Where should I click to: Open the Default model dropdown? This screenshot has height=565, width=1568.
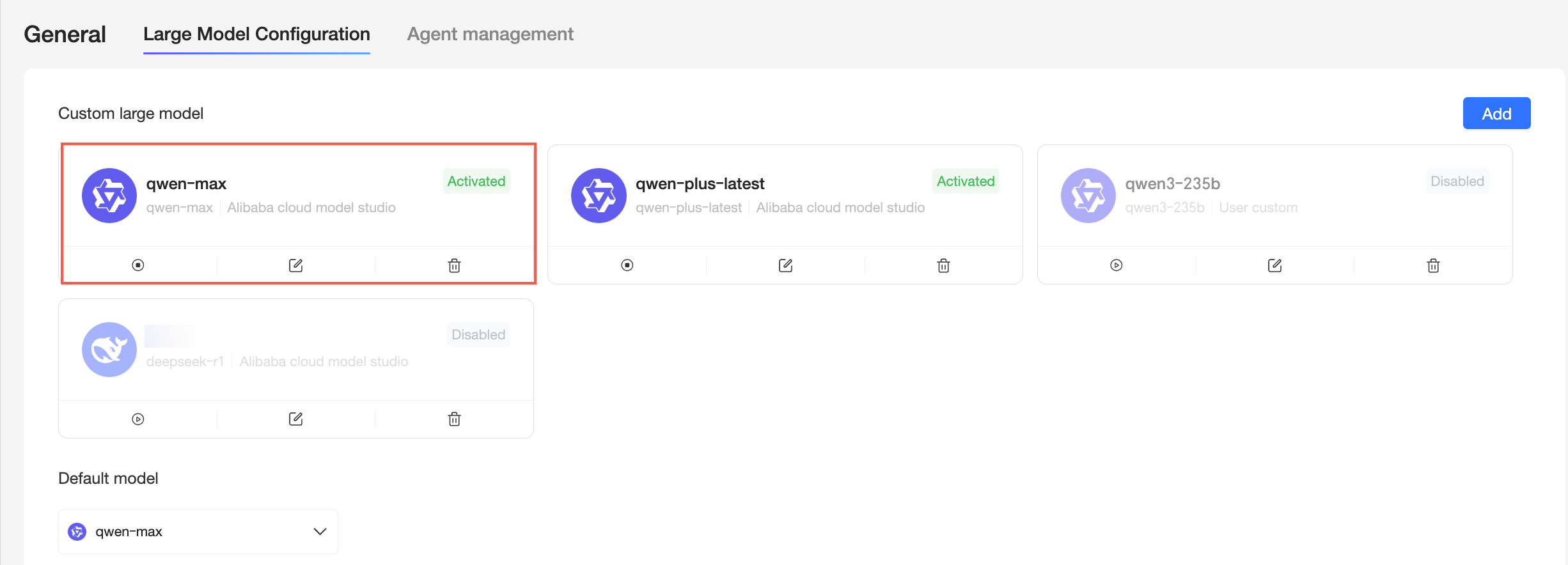coord(198,532)
